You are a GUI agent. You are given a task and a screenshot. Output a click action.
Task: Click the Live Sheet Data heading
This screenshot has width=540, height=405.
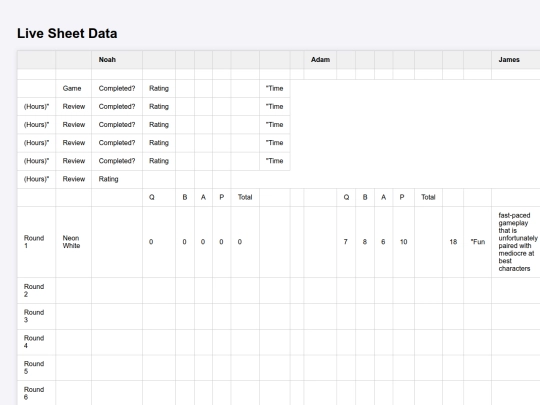67,33
